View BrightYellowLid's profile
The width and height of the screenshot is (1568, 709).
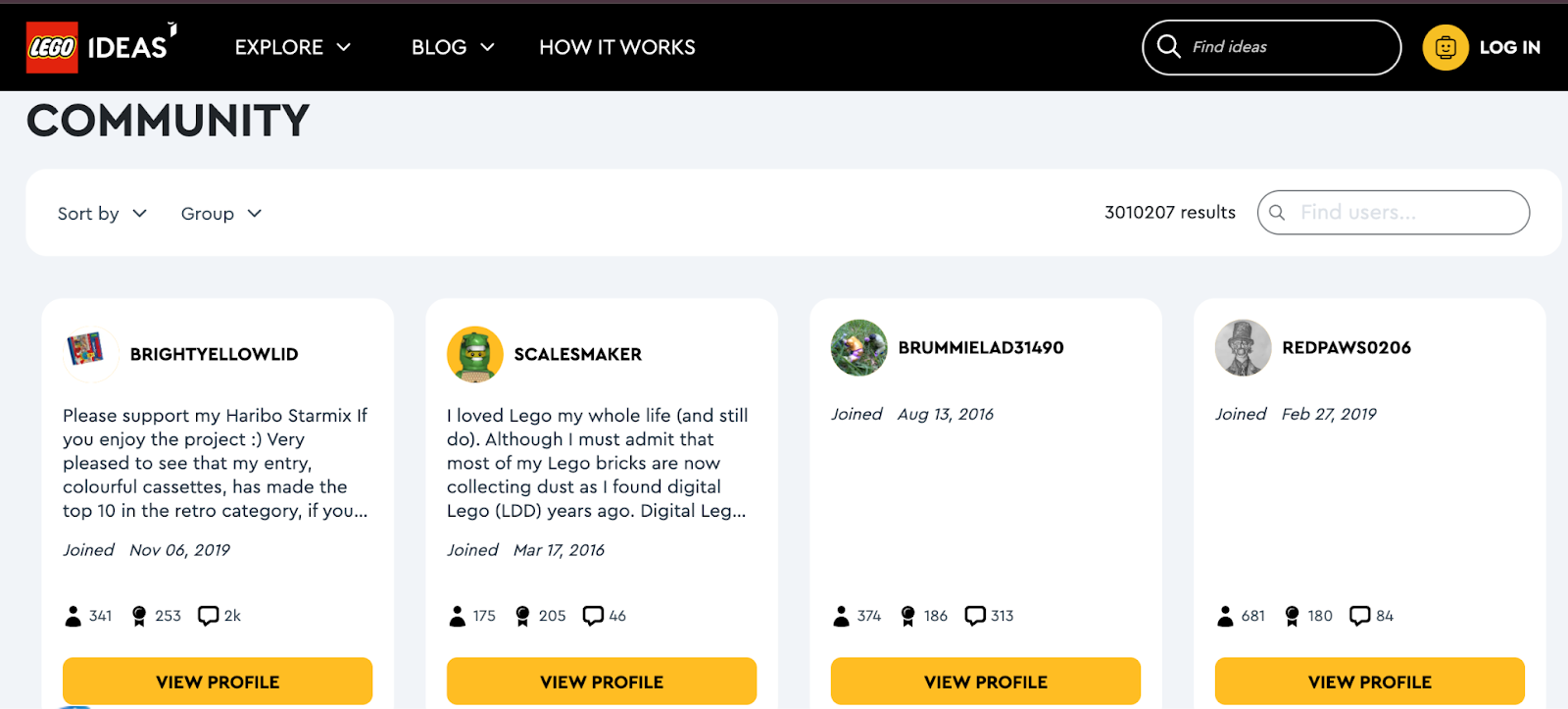[218, 682]
